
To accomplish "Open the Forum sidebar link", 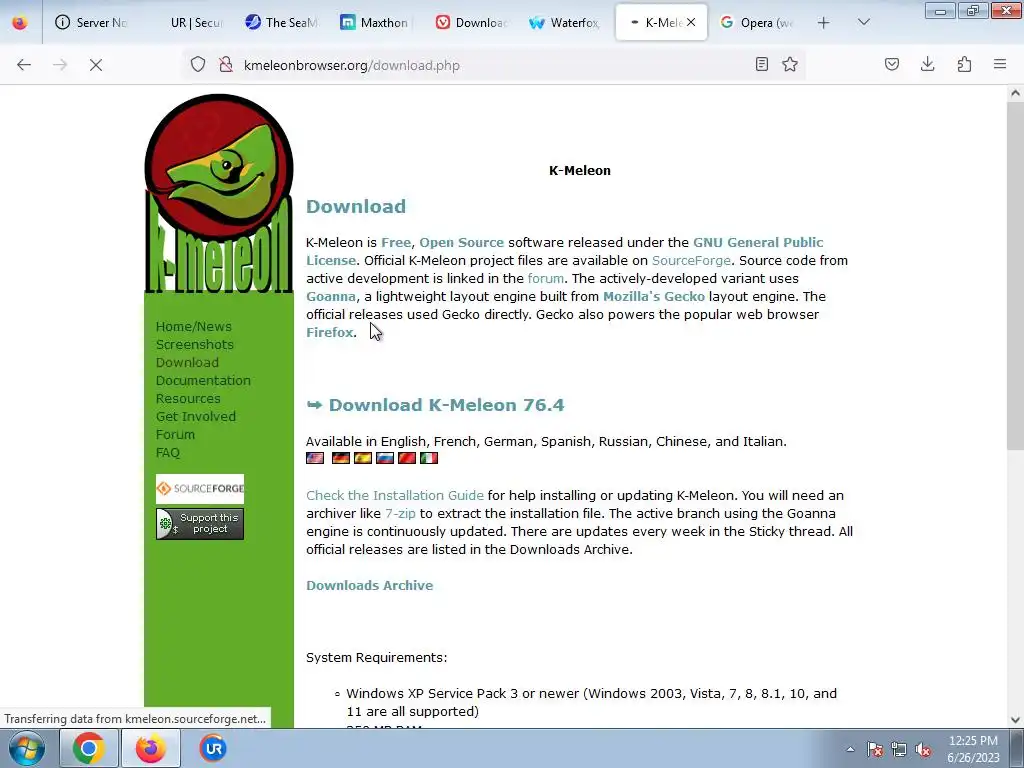I will (175, 434).
